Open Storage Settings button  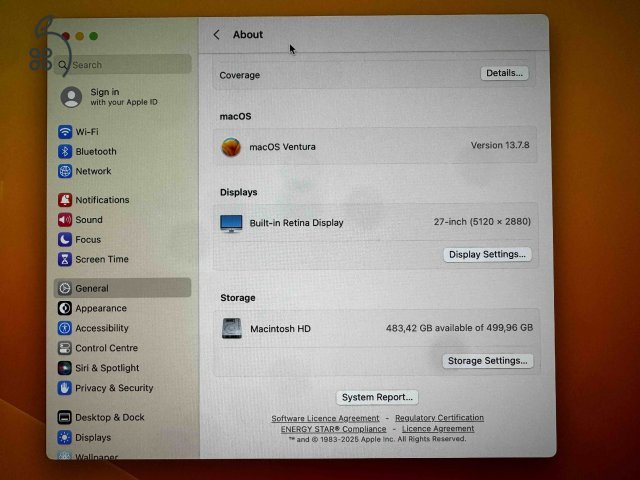(488, 361)
